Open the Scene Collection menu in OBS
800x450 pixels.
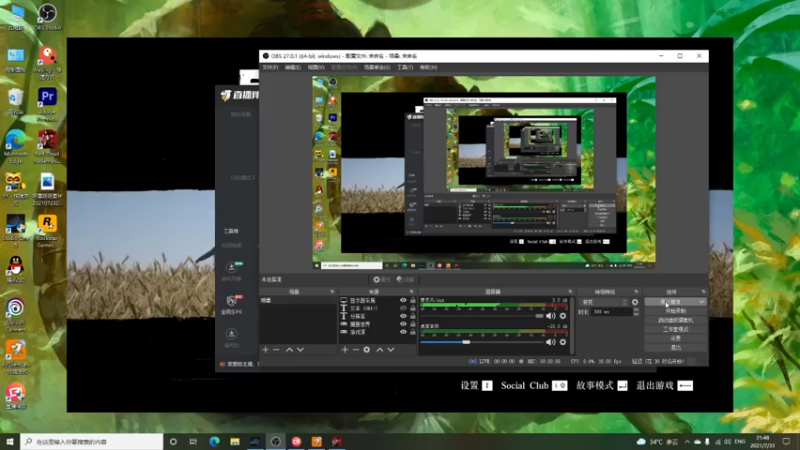pos(377,67)
